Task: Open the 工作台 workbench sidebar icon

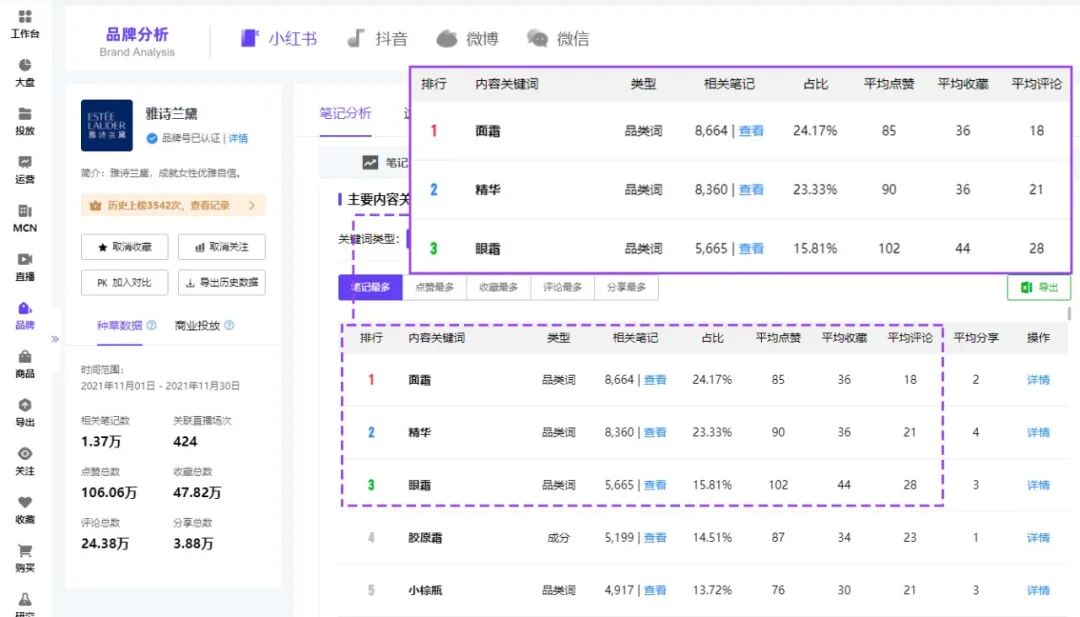Action: pos(25,23)
